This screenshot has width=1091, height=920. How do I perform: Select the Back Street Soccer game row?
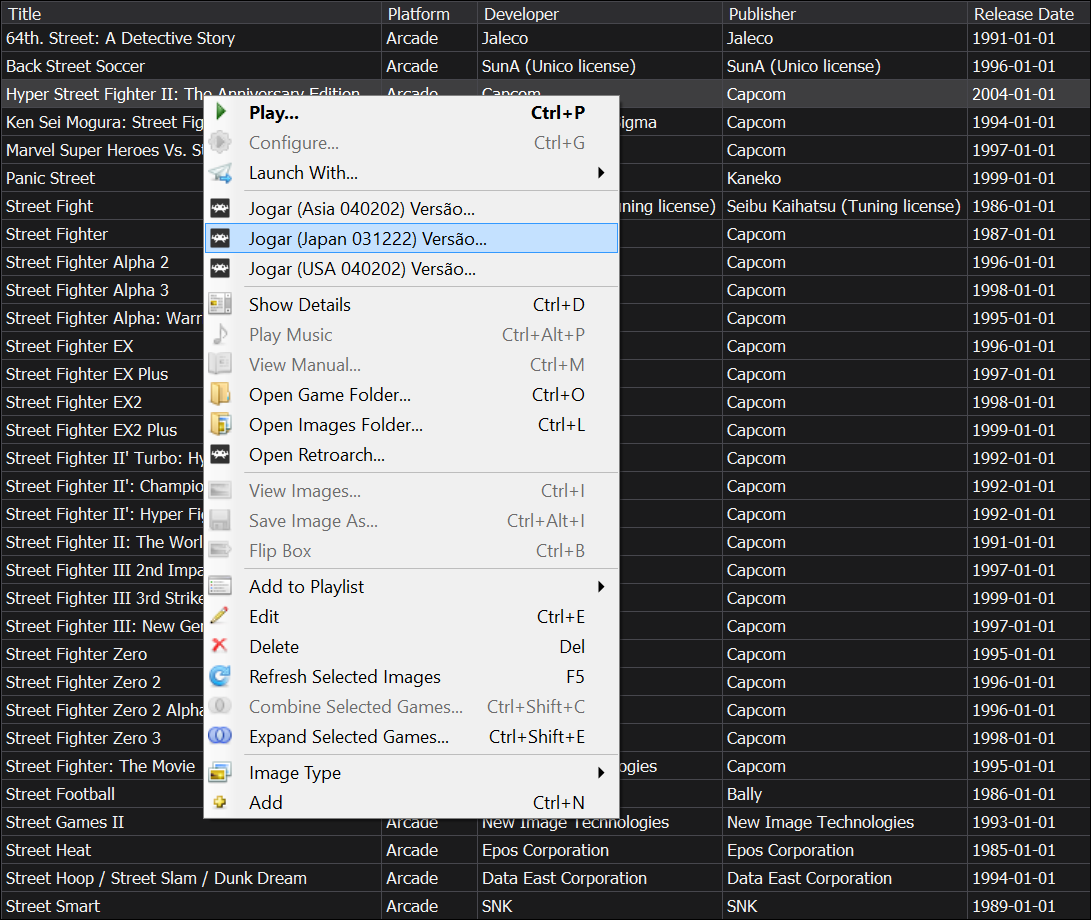tap(546, 65)
